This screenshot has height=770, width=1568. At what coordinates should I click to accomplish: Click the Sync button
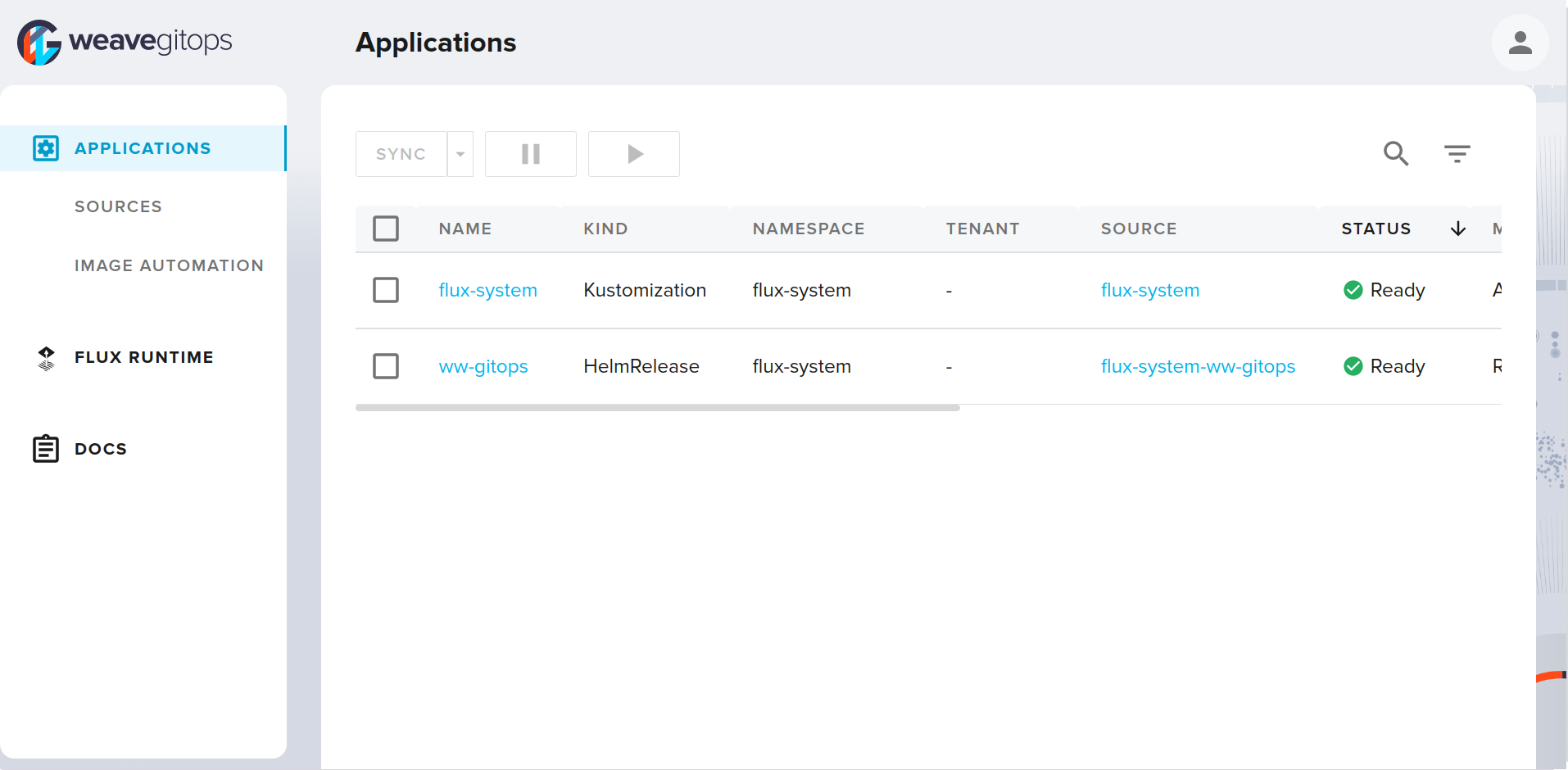pos(401,154)
